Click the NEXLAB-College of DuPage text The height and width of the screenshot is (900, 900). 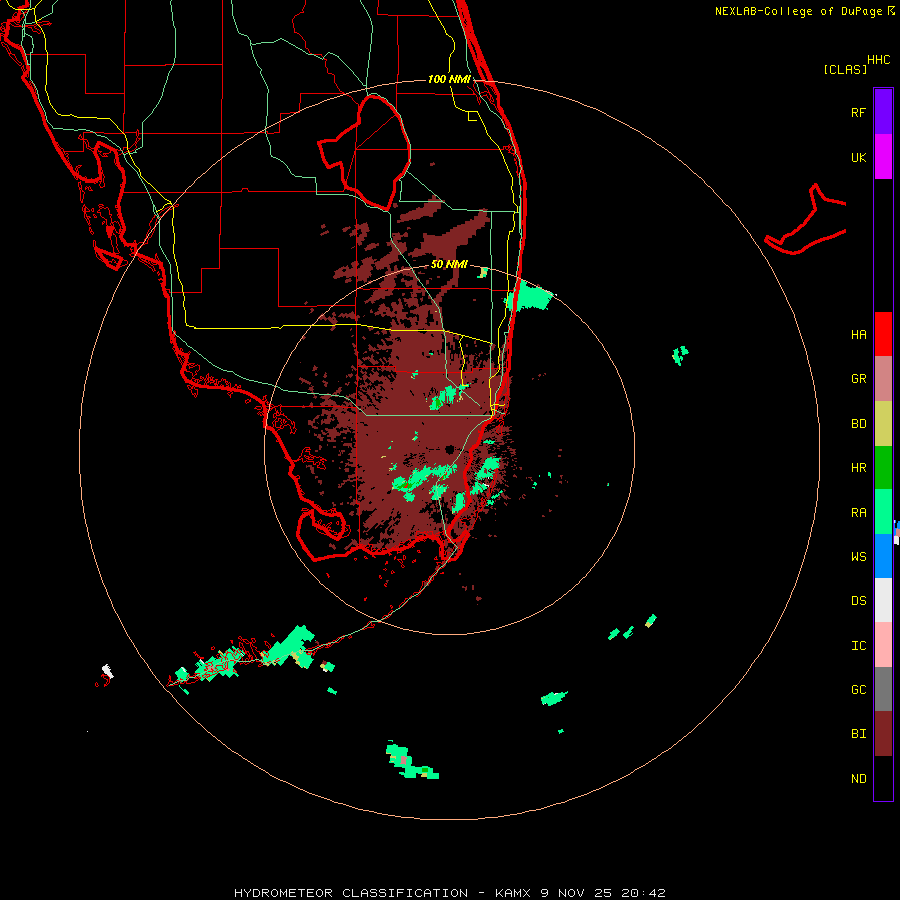(798, 11)
